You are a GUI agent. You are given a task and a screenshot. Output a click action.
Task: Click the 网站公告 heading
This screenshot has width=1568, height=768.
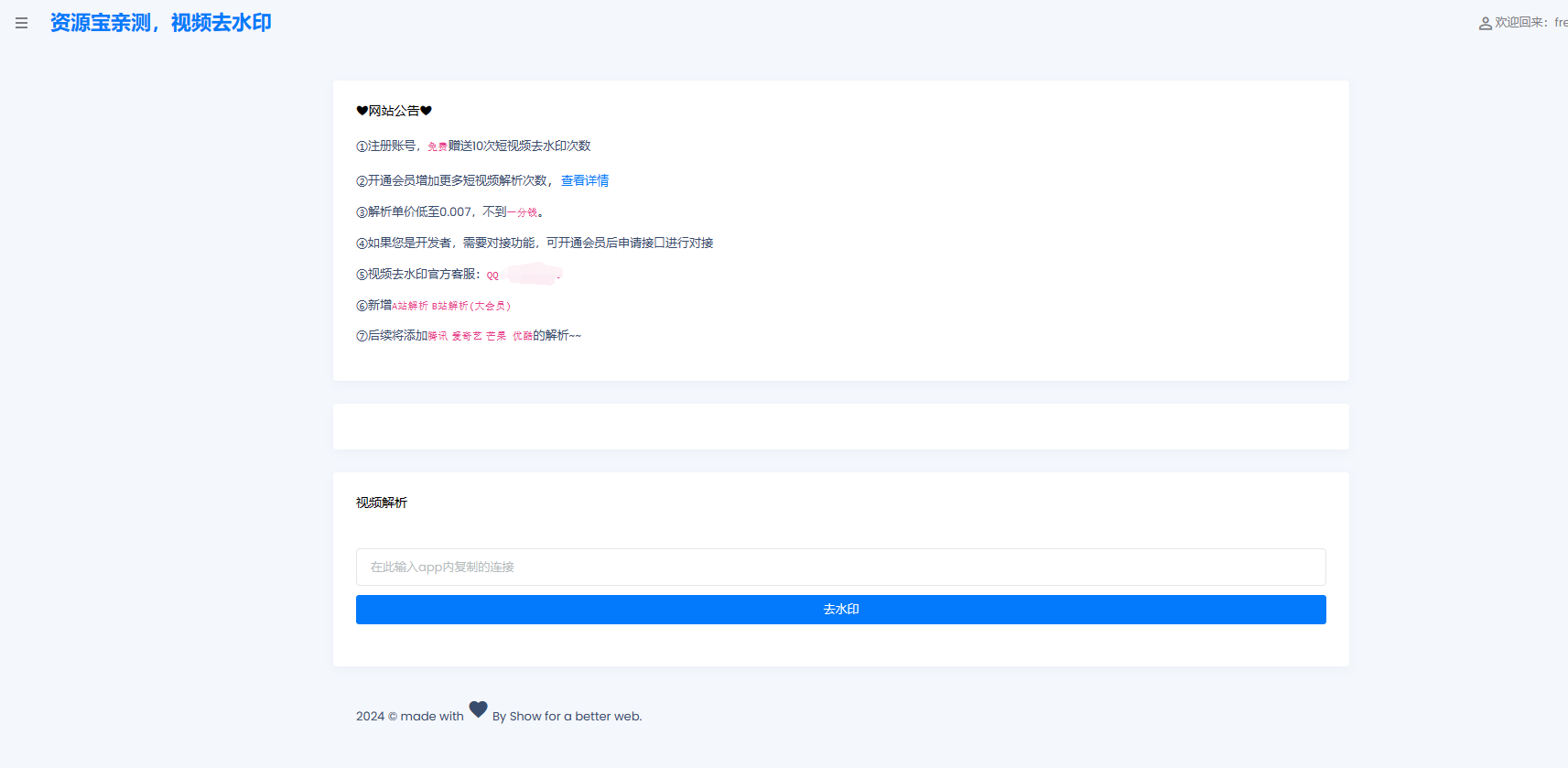click(394, 111)
